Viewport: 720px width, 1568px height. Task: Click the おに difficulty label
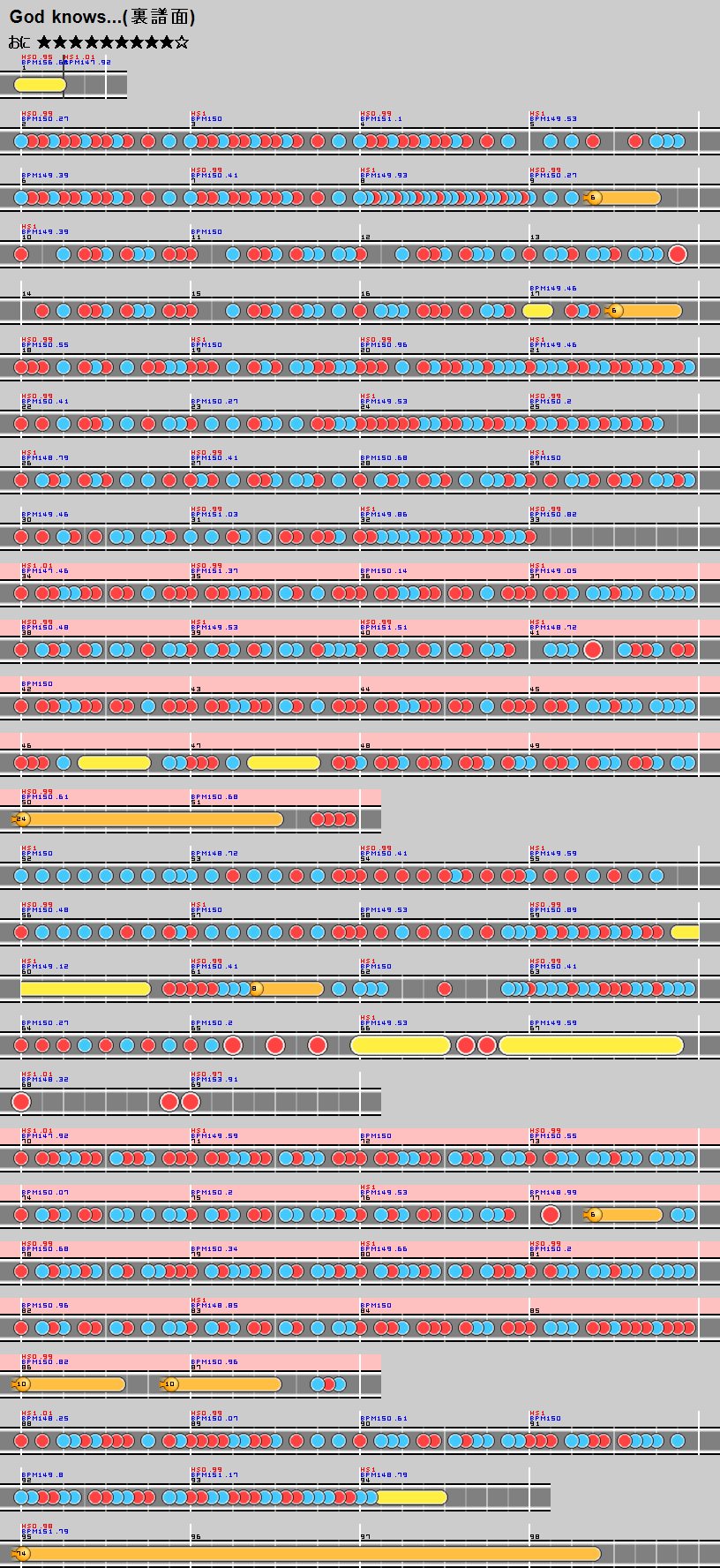19,42
